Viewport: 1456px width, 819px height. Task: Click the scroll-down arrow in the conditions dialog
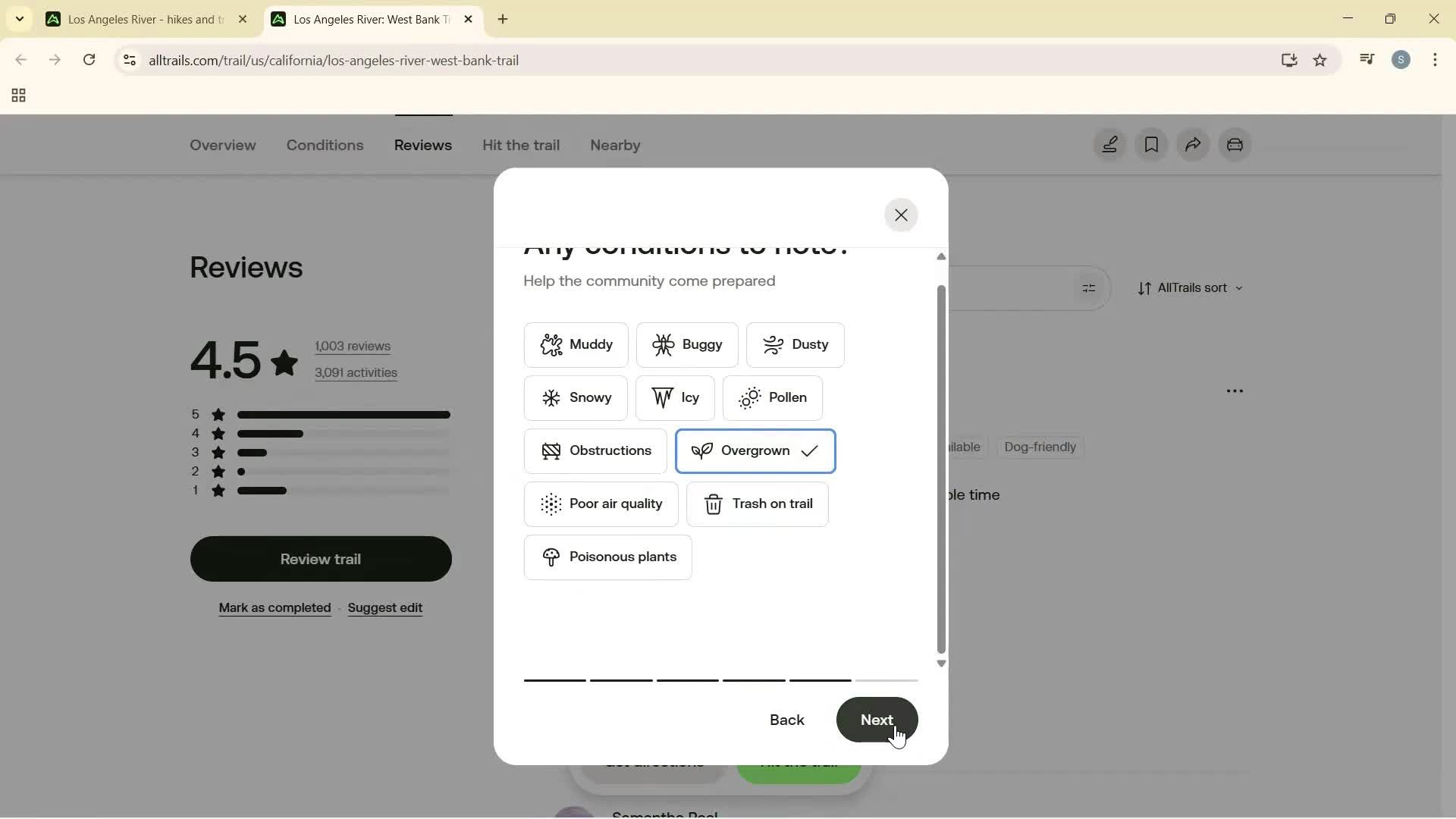pyautogui.click(x=940, y=664)
